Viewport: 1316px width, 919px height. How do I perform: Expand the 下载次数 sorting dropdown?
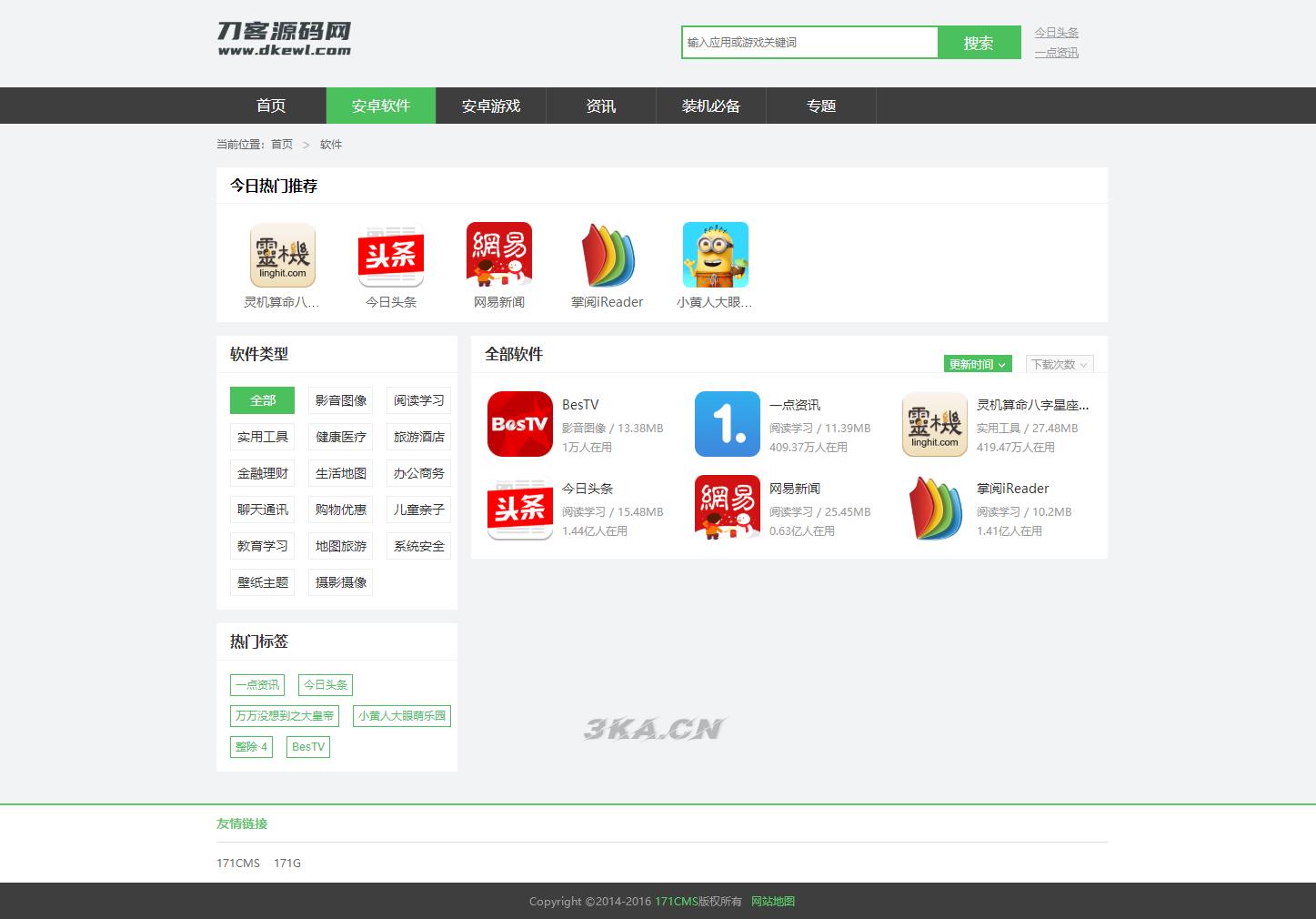click(1058, 363)
